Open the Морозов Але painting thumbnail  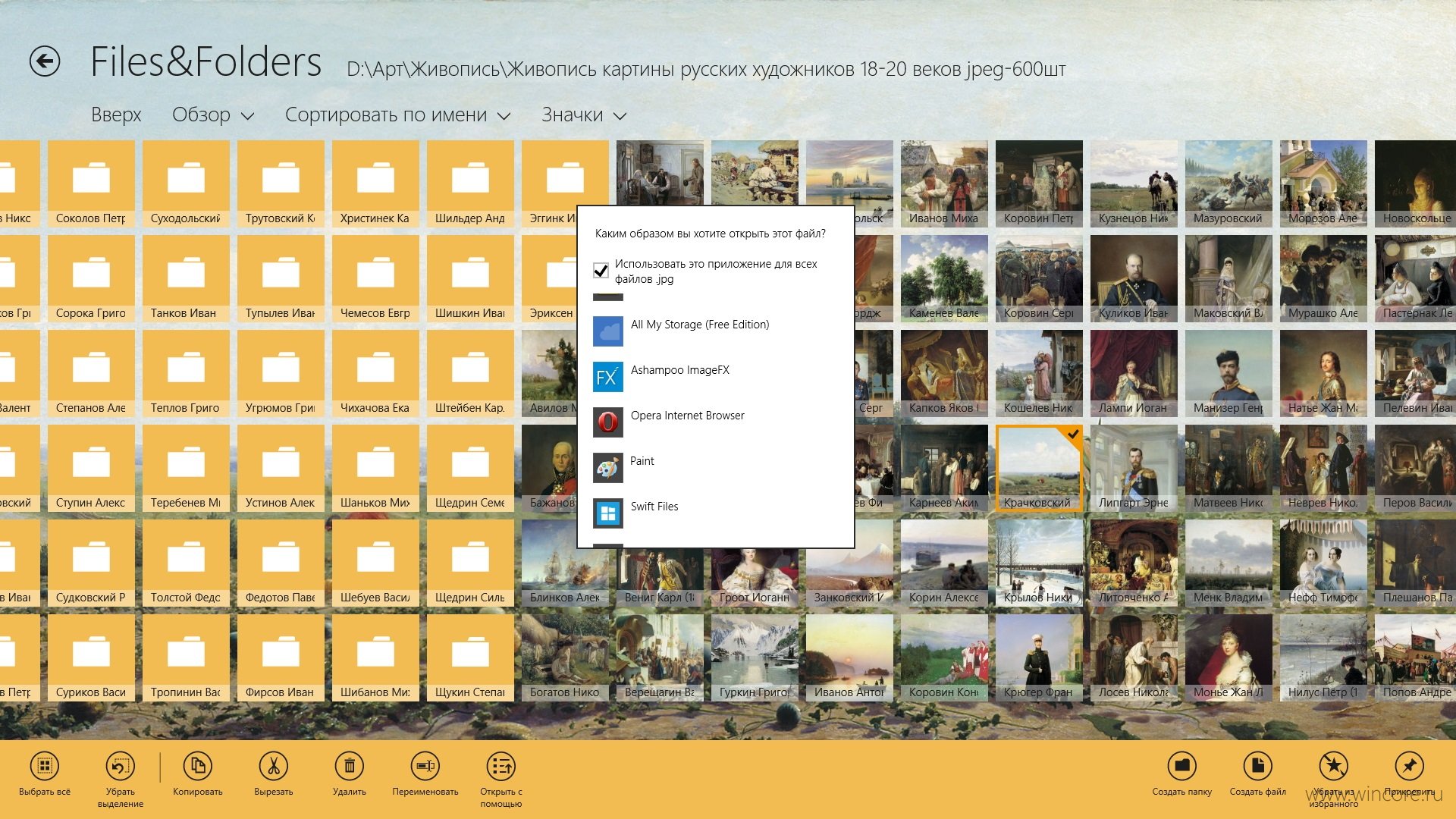coord(1323,184)
